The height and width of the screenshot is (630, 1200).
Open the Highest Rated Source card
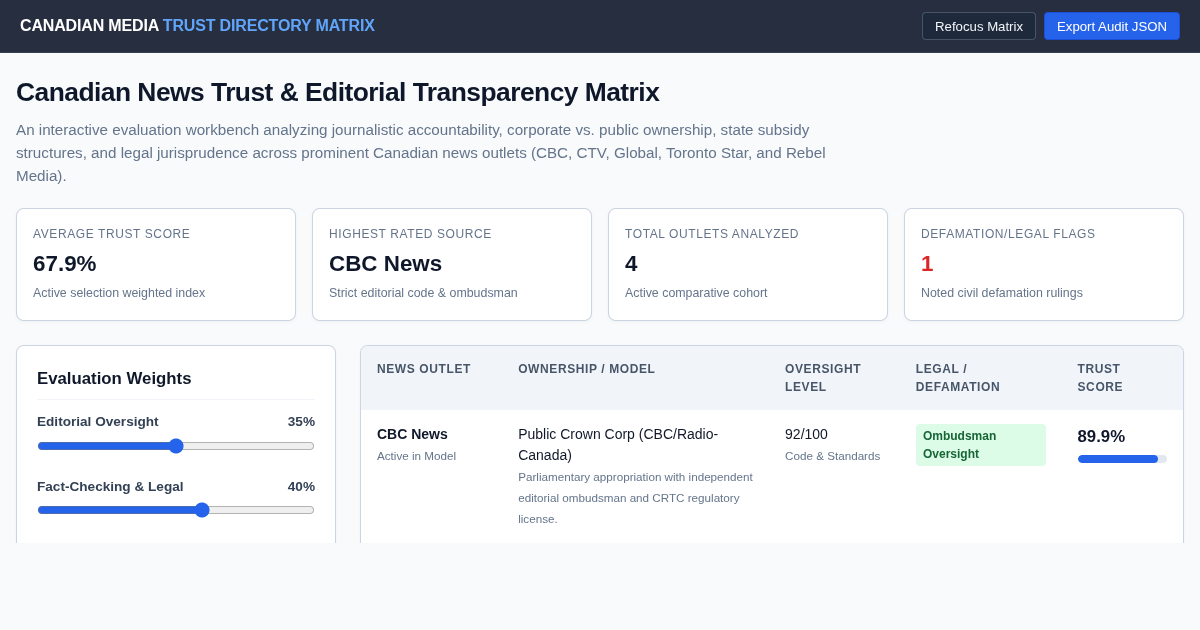click(452, 265)
